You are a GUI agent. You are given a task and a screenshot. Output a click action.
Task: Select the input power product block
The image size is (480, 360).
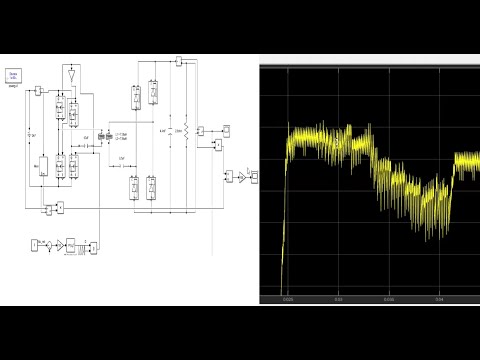pos(60,207)
